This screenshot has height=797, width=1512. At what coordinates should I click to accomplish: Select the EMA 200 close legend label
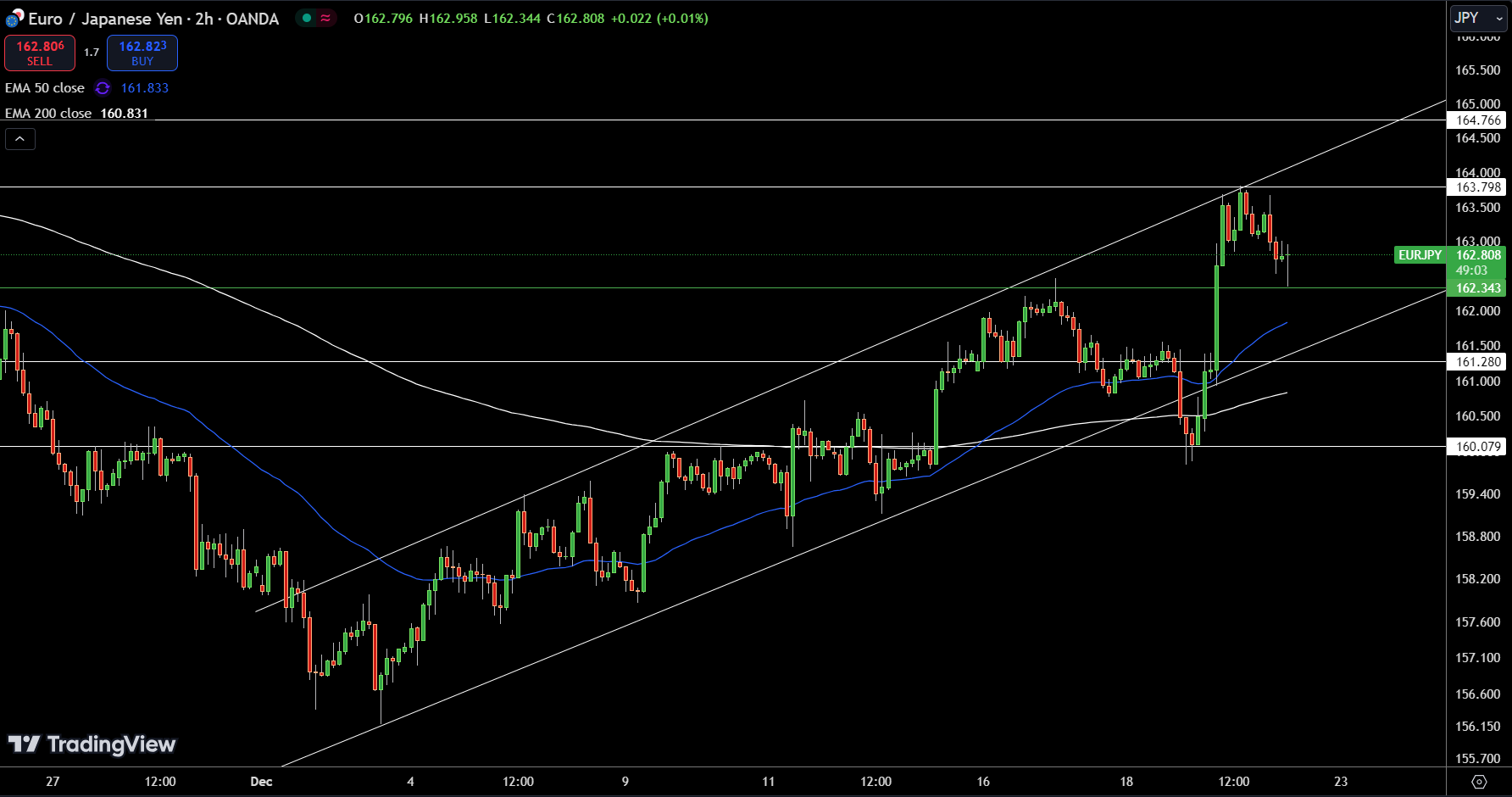[x=48, y=114]
